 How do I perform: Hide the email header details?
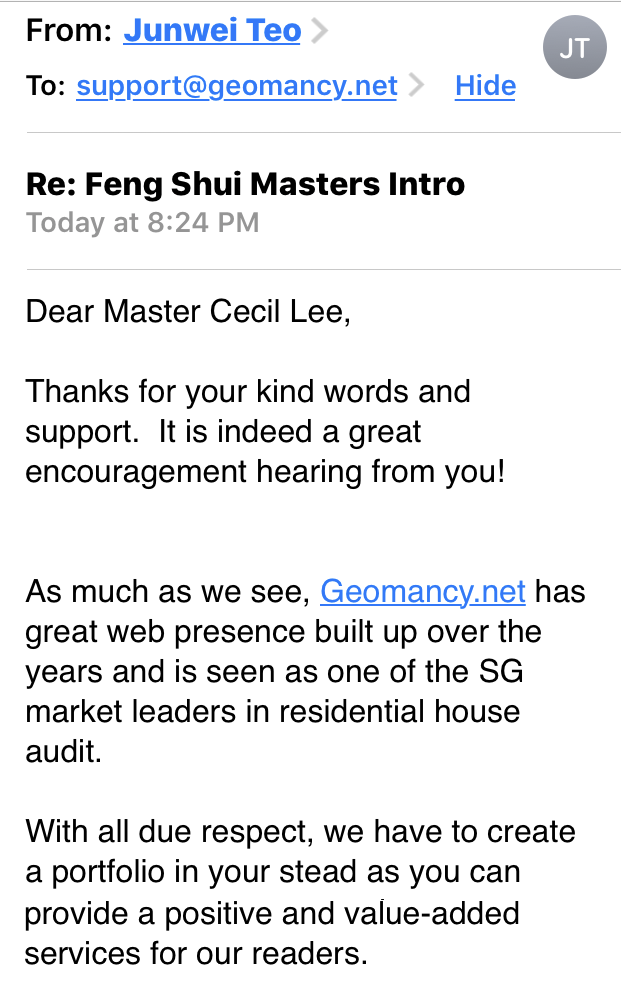pos(485,87)
